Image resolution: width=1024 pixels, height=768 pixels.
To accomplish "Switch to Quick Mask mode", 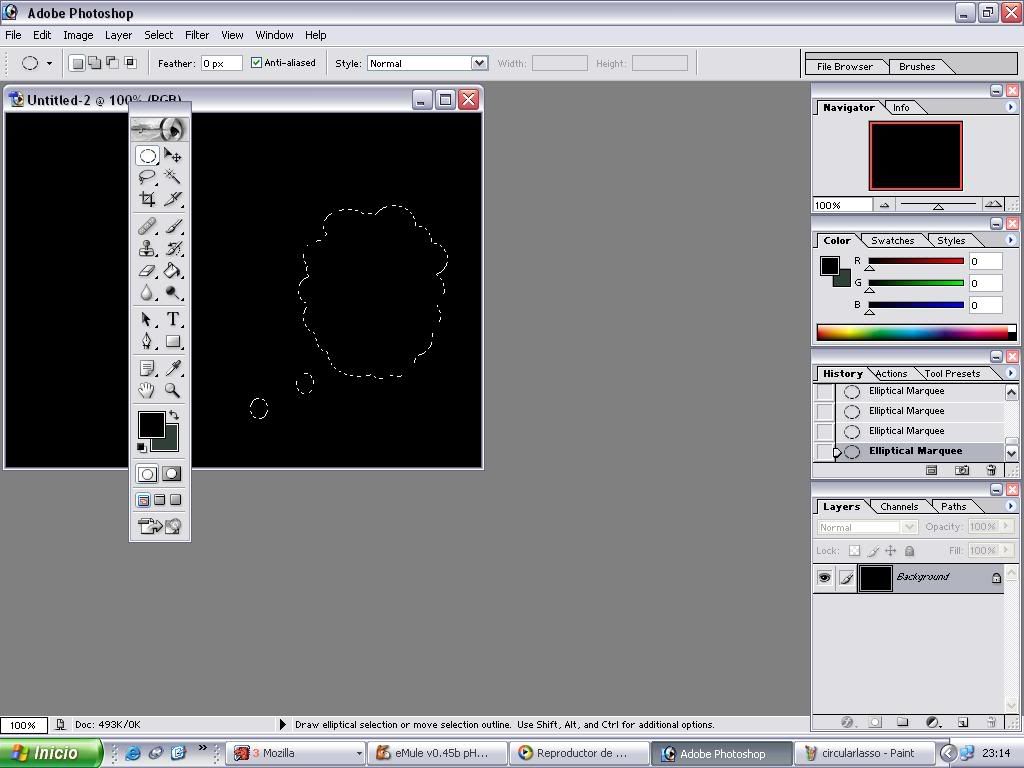I will point(172,474).
